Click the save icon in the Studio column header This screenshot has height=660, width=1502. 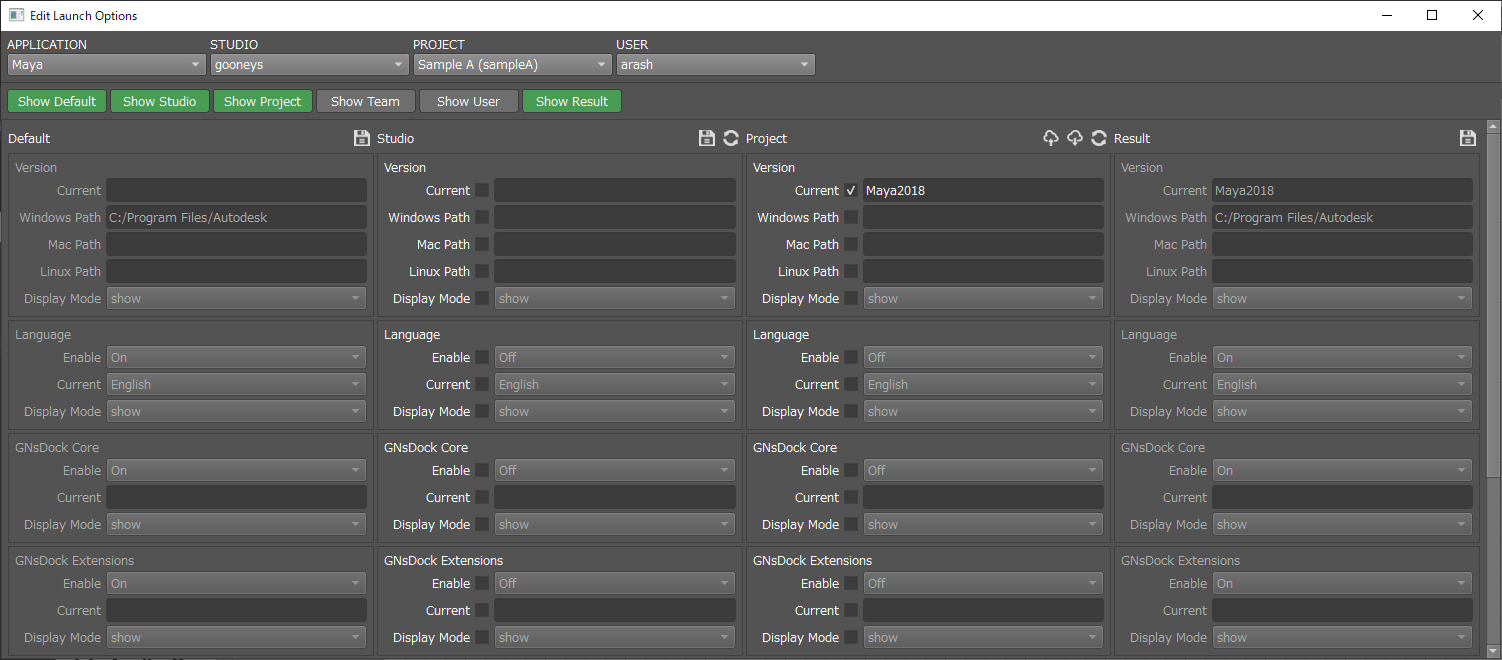706,138
